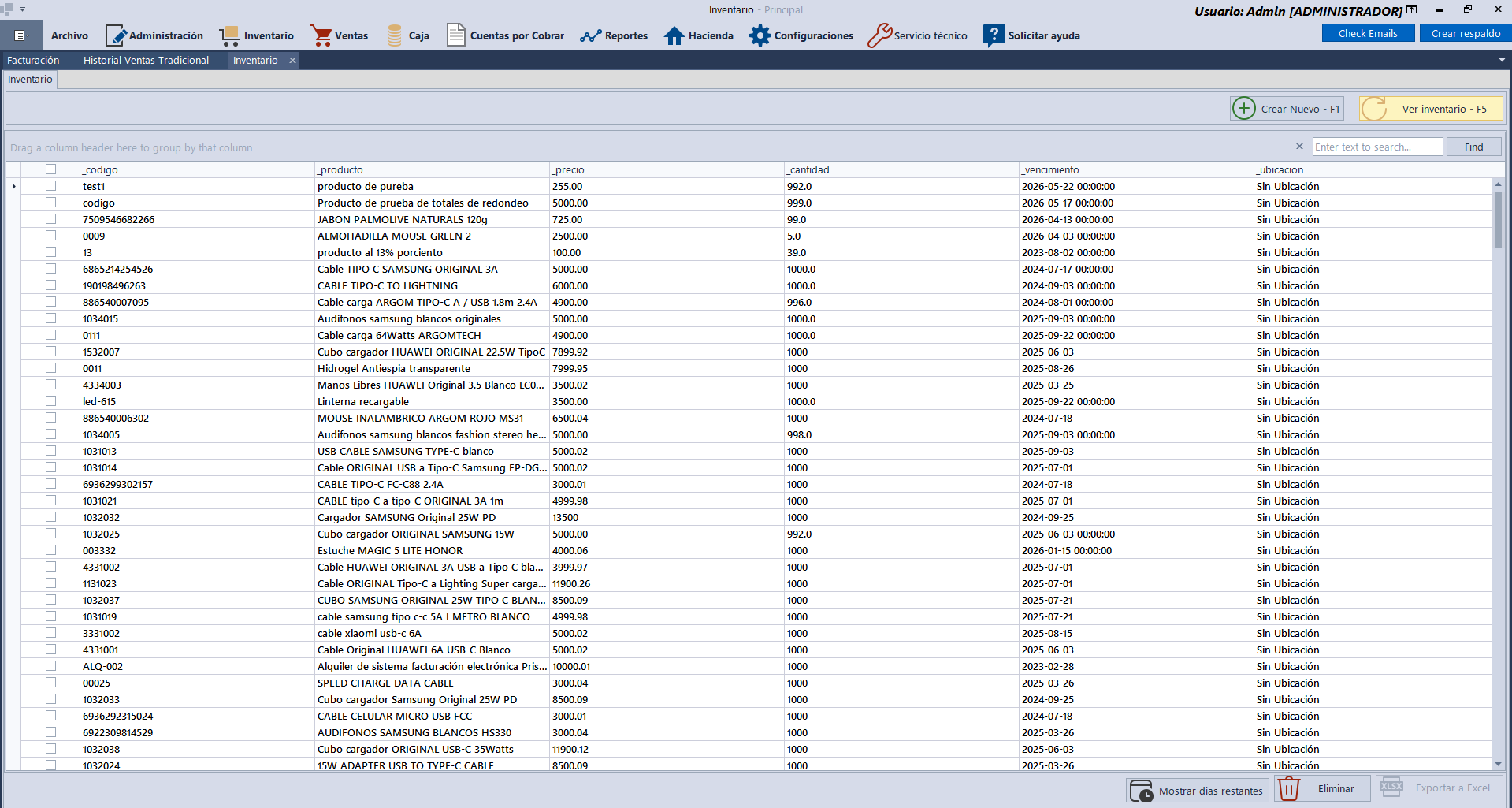Screen dimensions: 1512x808
Task: Click the refresh Ver inventario icon
Action: click(x=1374, y=109)
